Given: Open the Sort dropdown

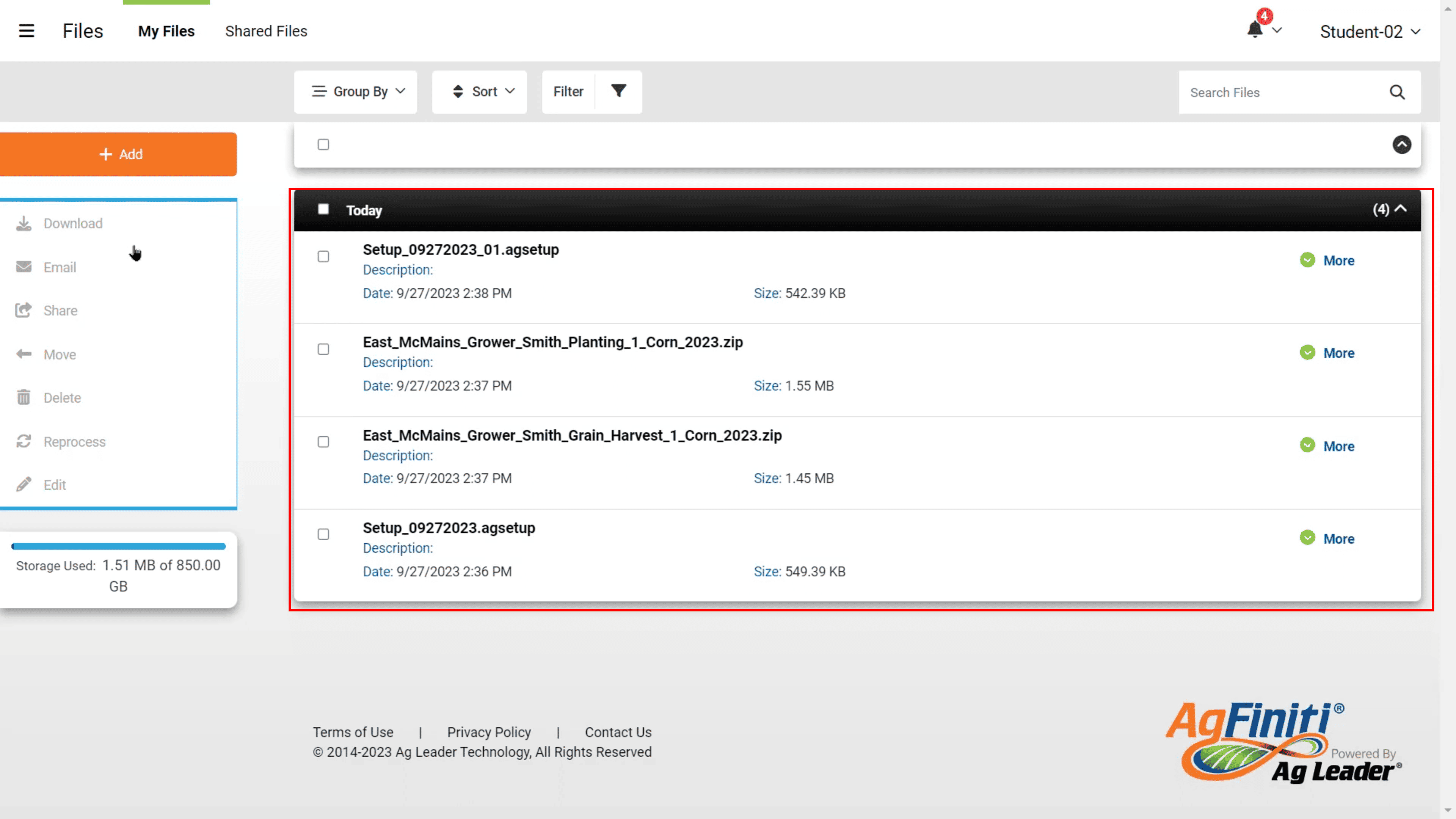Looking at the screenshot, I should pos(479,91).
